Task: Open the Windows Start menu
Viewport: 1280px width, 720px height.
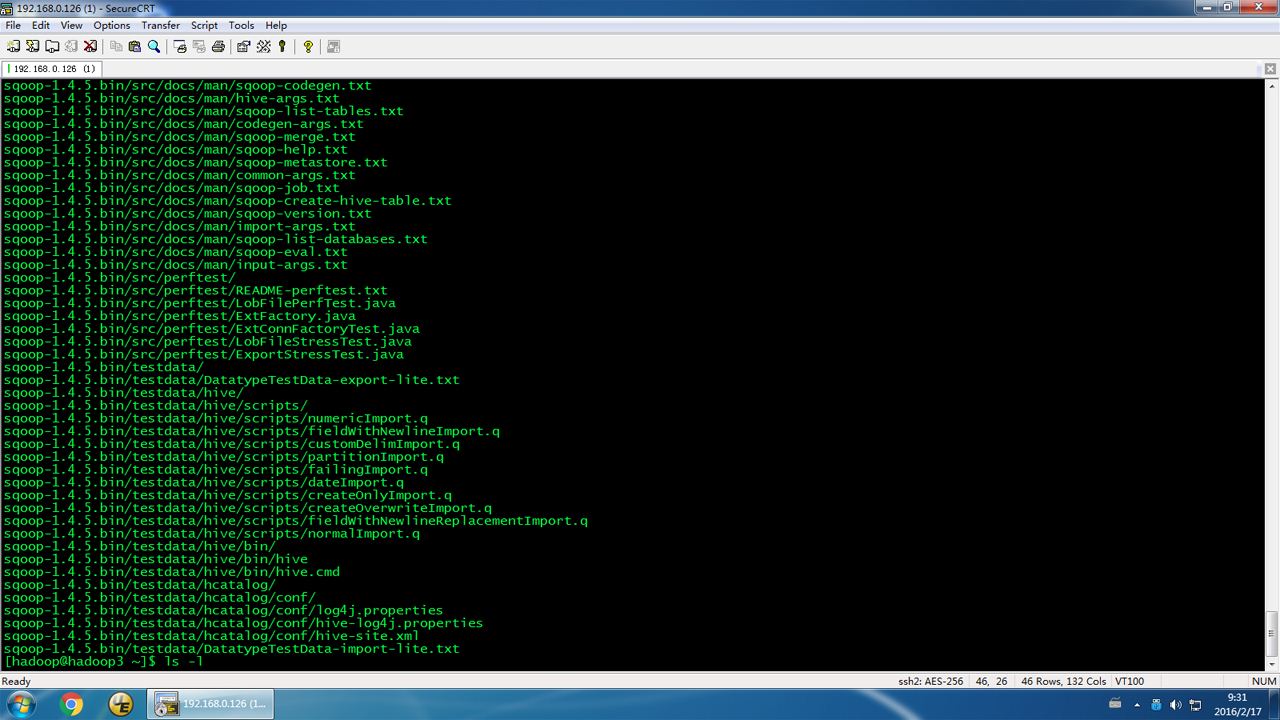Action: [20, 705]
